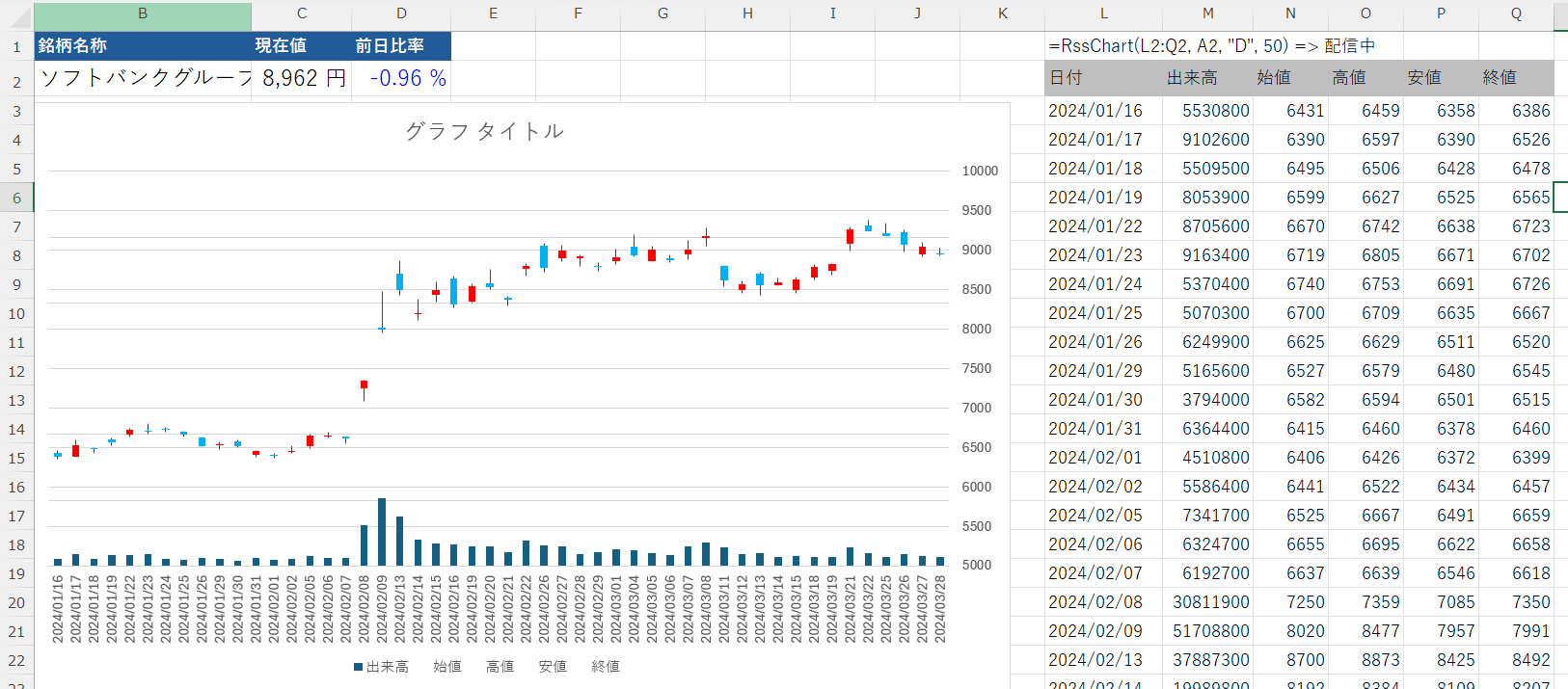Click the 高値 legend entry

pos(500,667)
